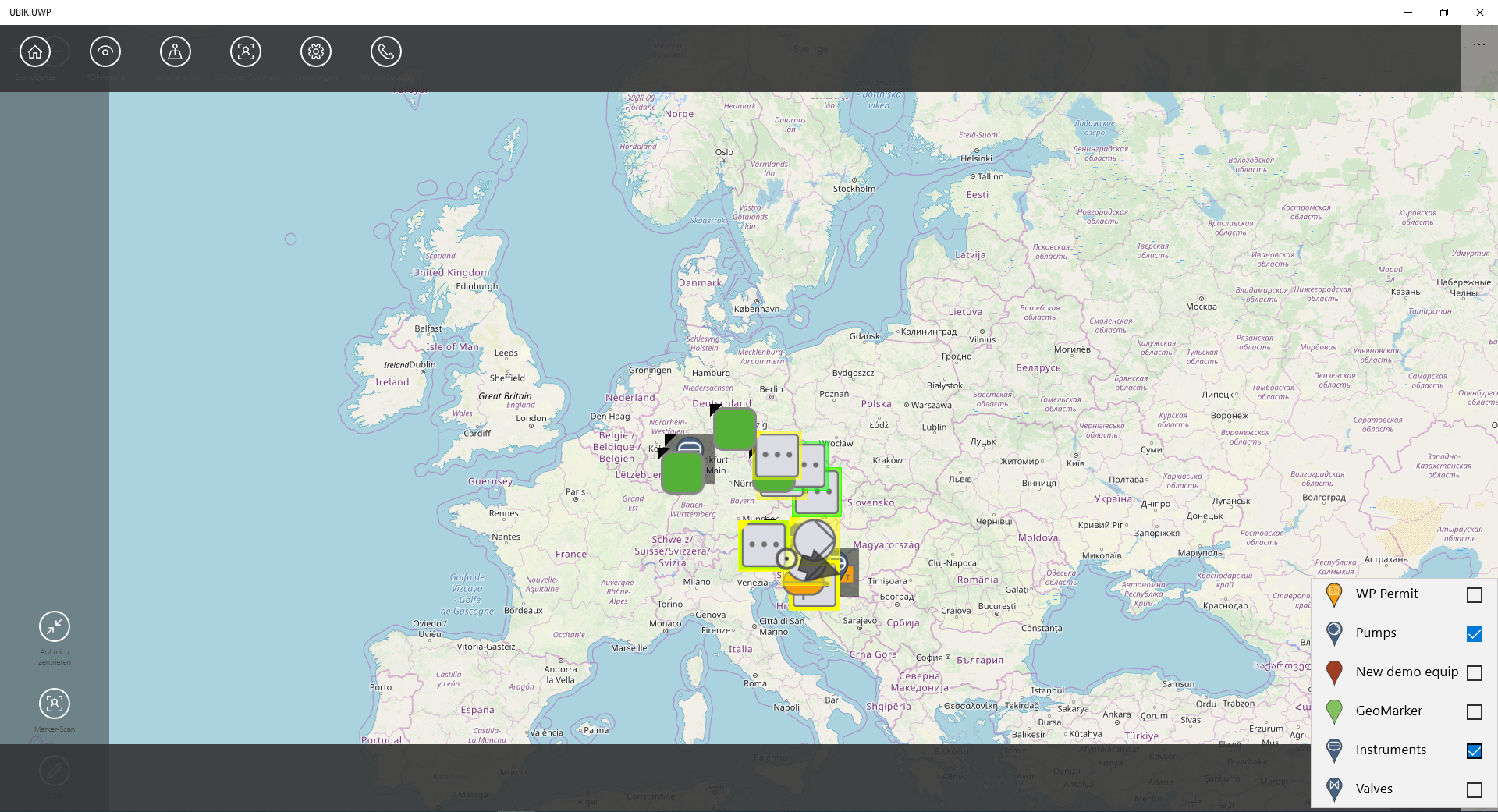1498x812 pixels.
Task: Enable the GeoMarker checkbox
Action: tap(1474, 712)
